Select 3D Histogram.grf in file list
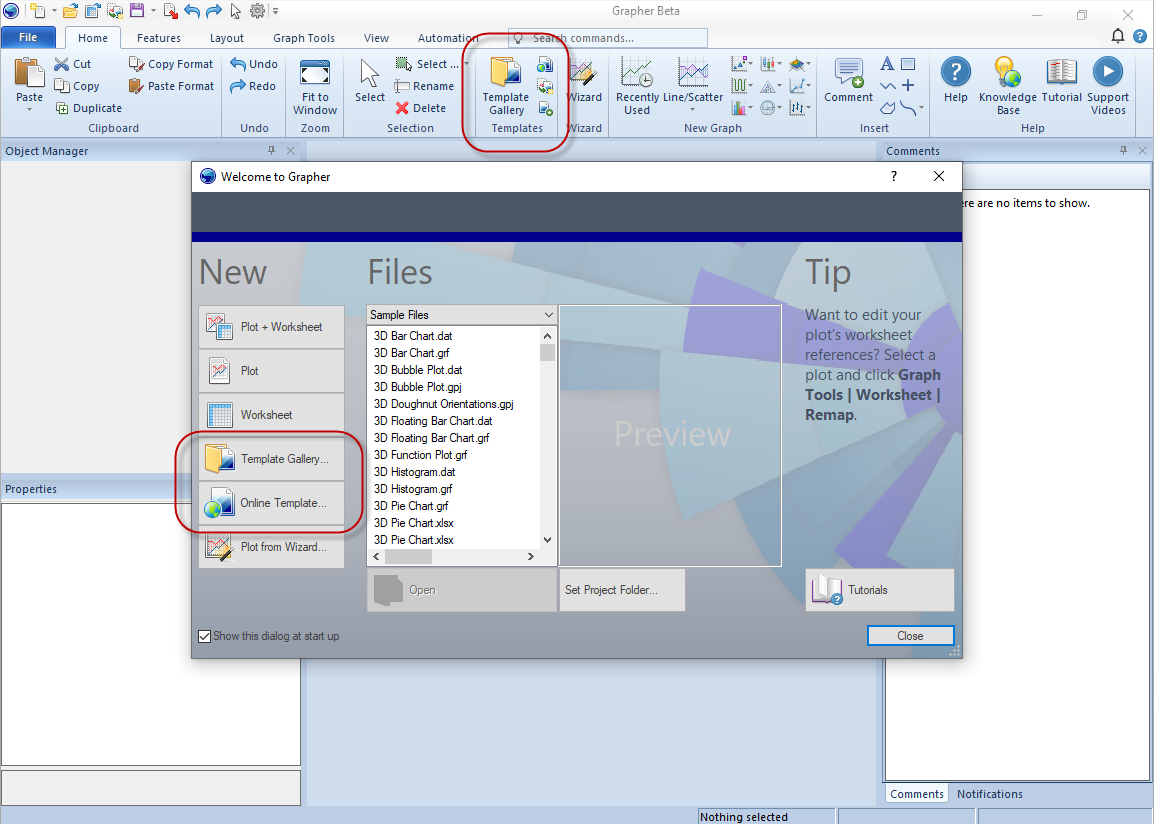Image resolution: width=1154 pixels, height=824 pixels. (x=413, y=489)
